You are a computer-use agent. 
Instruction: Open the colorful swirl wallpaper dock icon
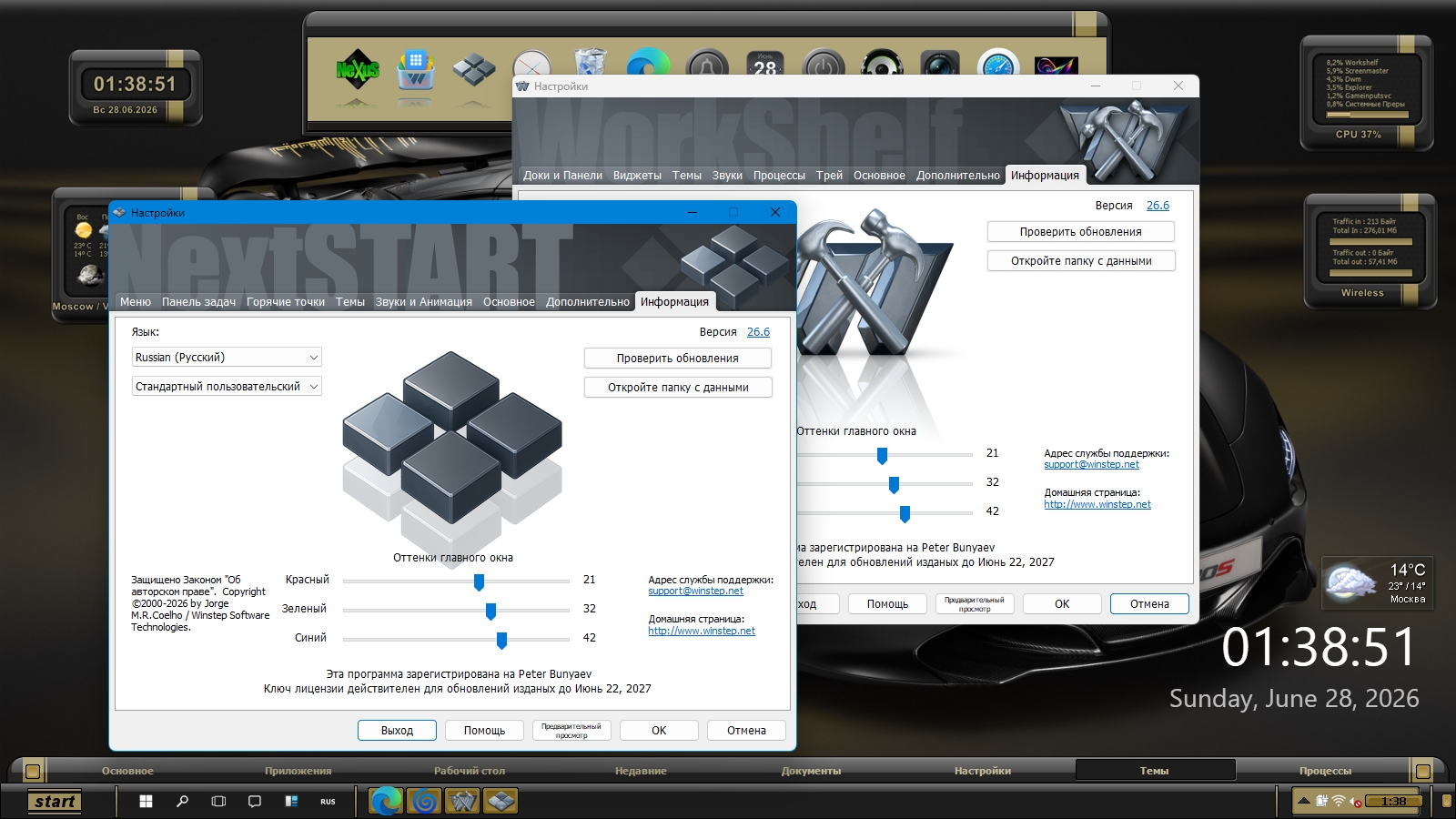[1057, 65]
